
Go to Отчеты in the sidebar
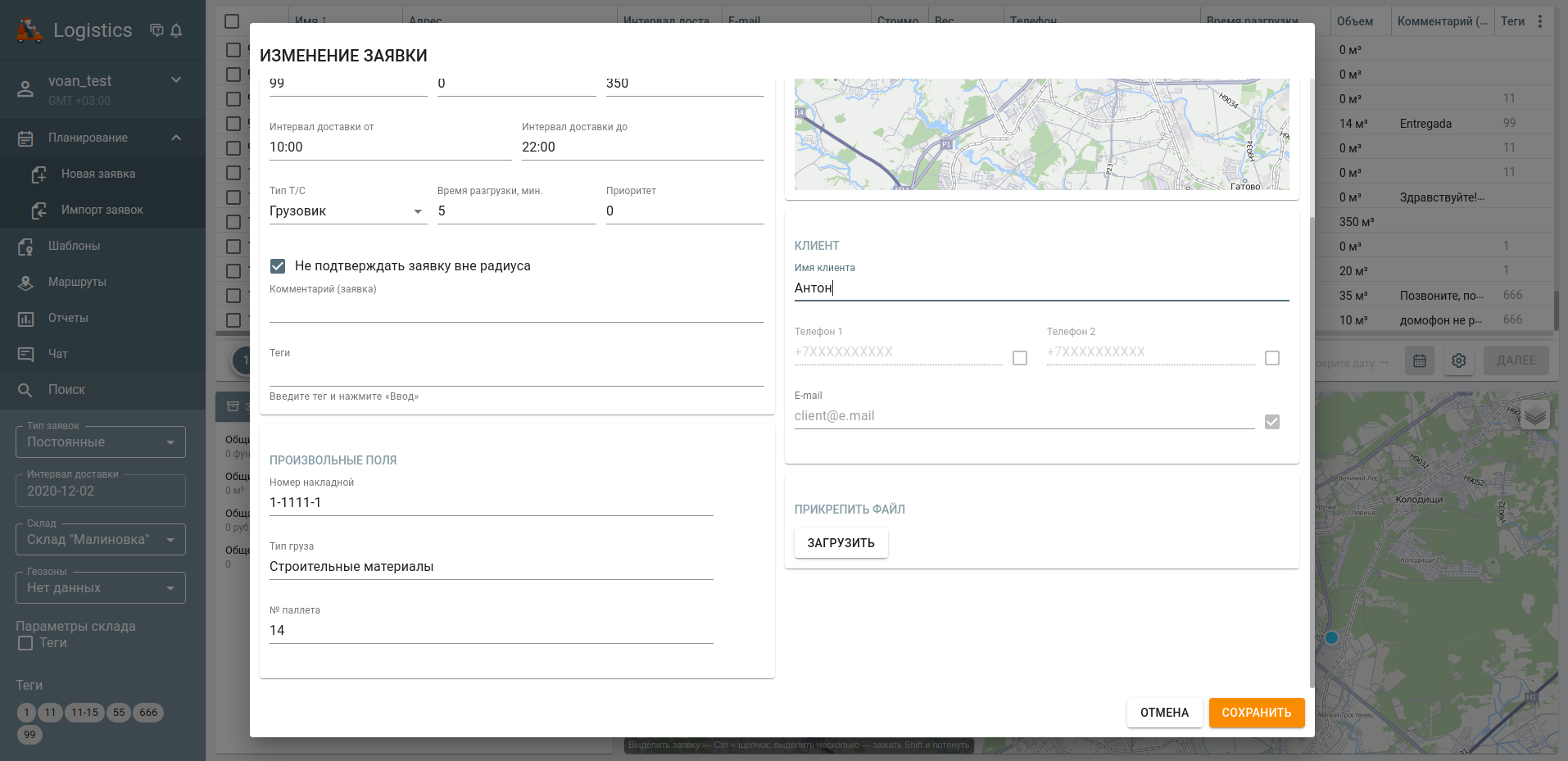click(x=68, y=318)
